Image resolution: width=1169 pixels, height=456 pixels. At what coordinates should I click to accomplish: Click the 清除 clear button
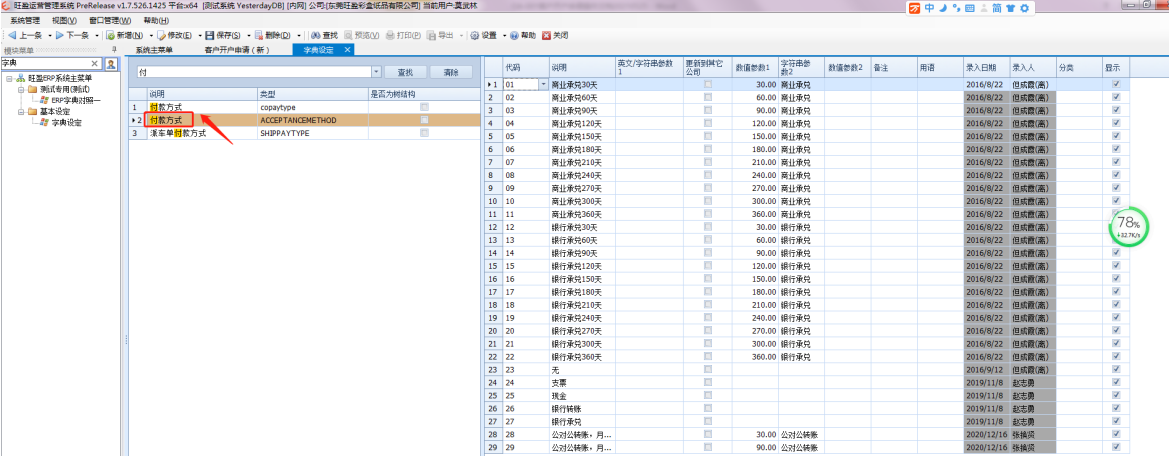(x=451, y=72)
